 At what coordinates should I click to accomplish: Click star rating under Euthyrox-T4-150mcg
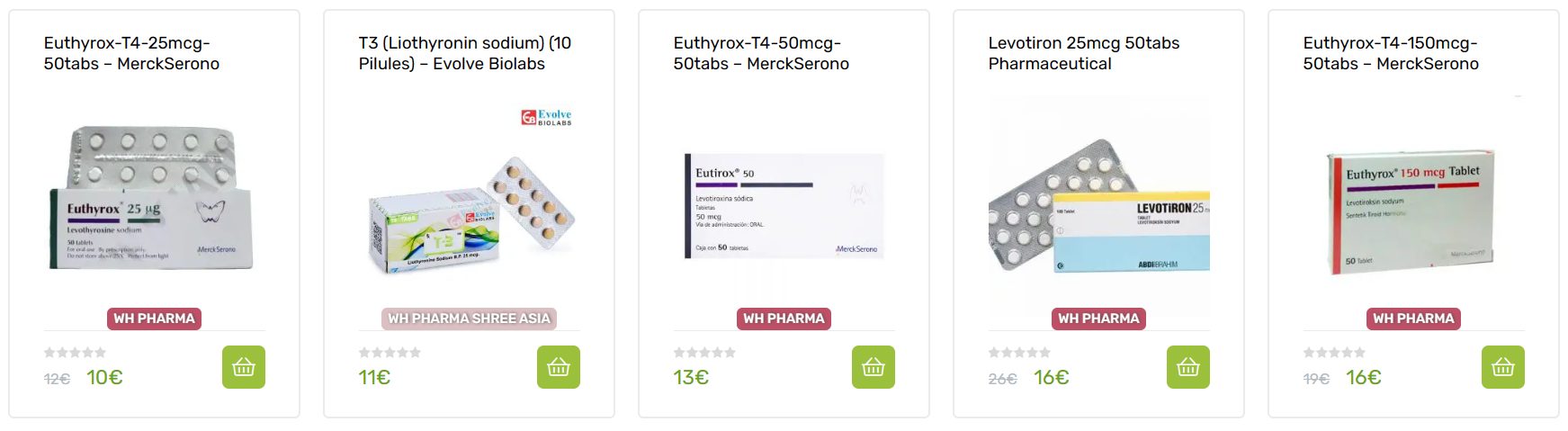(x=1334, y=353)
